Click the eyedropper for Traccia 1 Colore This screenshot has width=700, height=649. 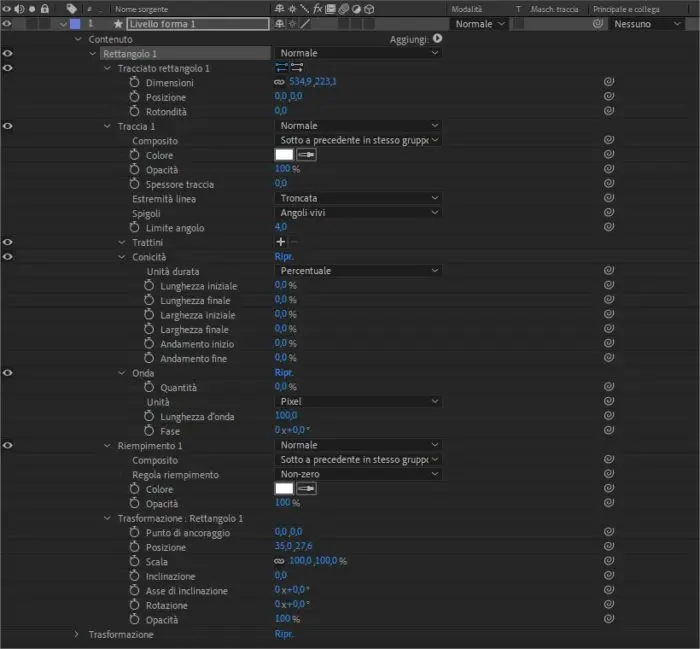pyautogui.click(x=306, y=155)
